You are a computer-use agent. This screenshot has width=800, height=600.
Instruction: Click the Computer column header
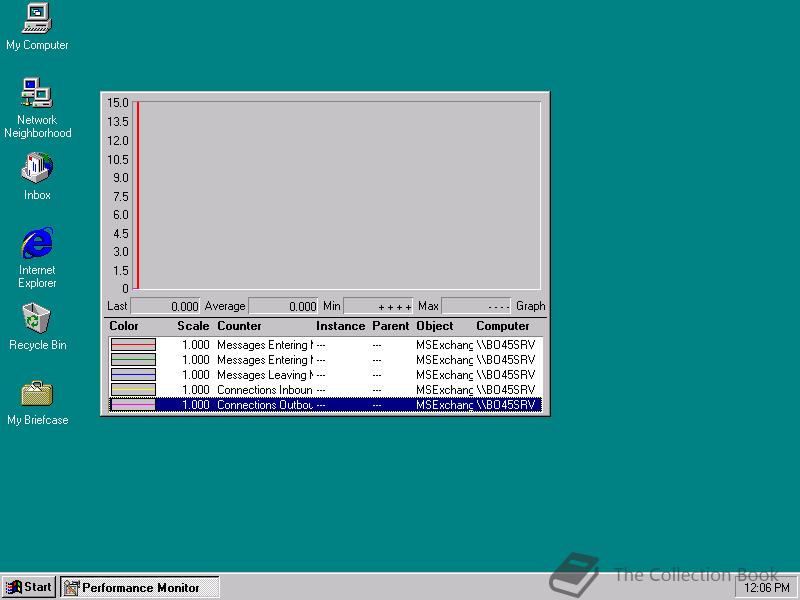point(503,326)
